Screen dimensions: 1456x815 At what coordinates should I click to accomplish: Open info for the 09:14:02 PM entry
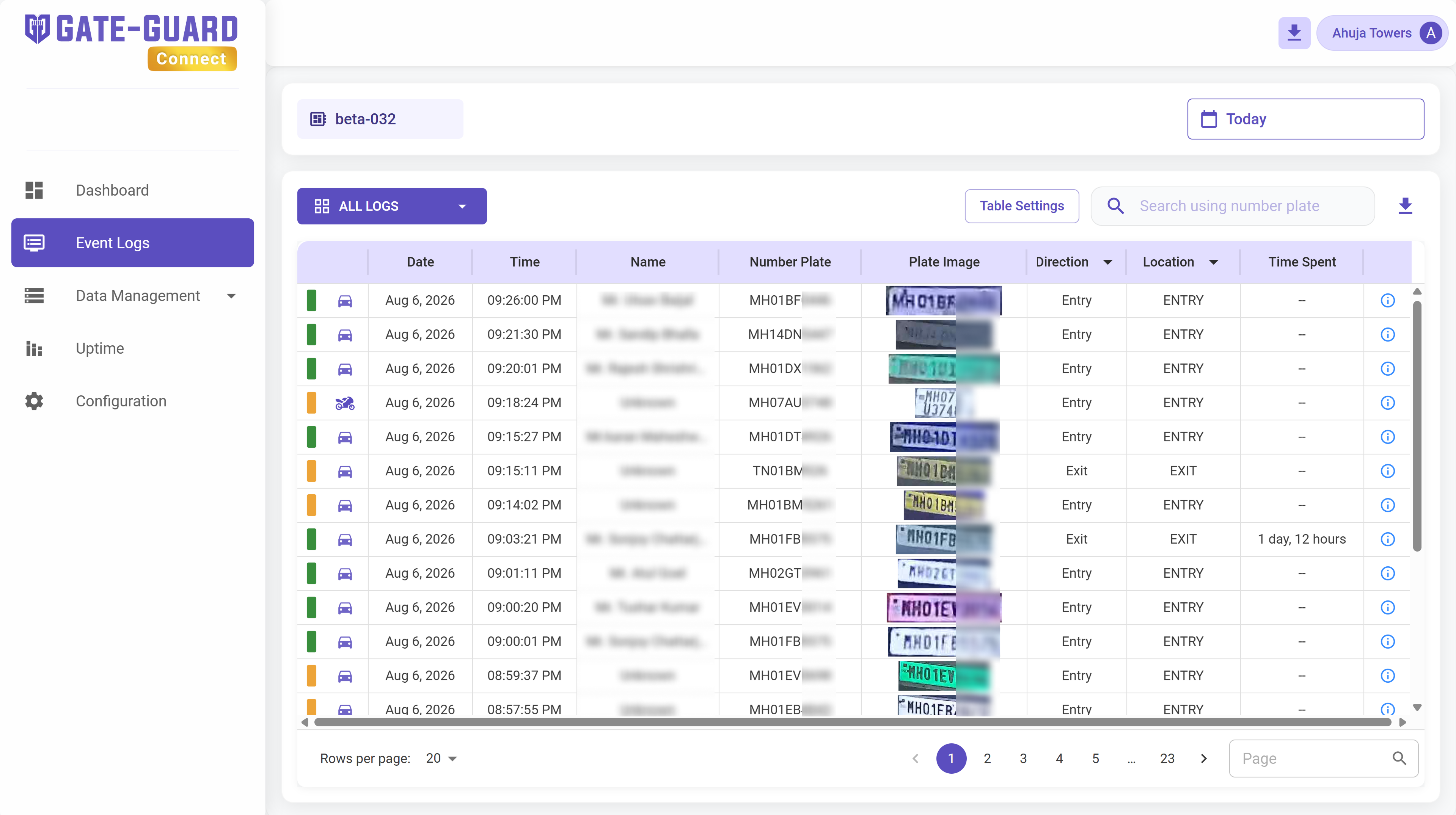pos(1388,505)
